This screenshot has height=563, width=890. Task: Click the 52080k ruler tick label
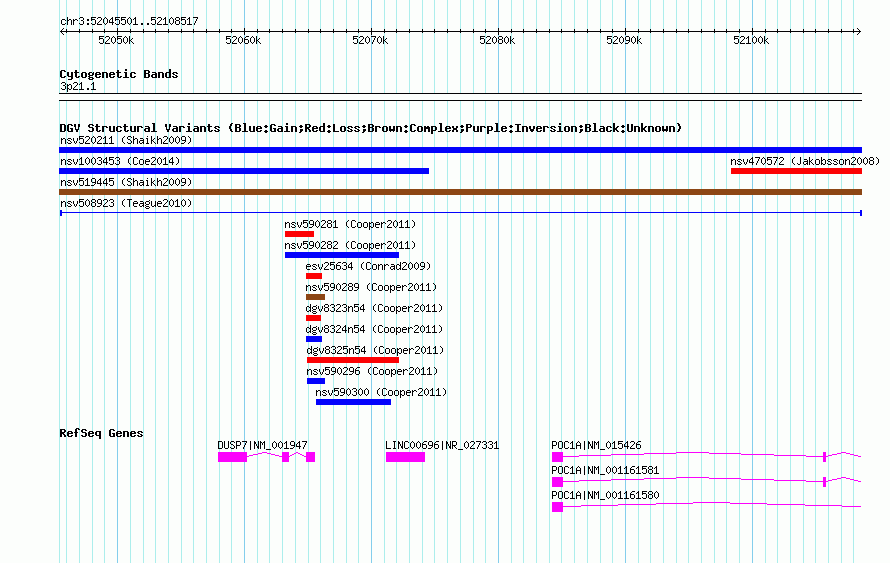coord(497,40)
